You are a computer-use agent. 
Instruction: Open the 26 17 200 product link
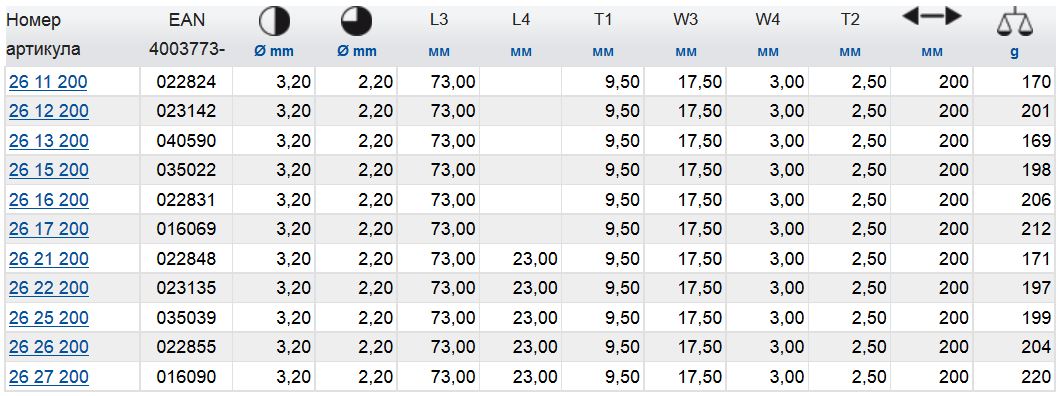click(x=49, y=229)
